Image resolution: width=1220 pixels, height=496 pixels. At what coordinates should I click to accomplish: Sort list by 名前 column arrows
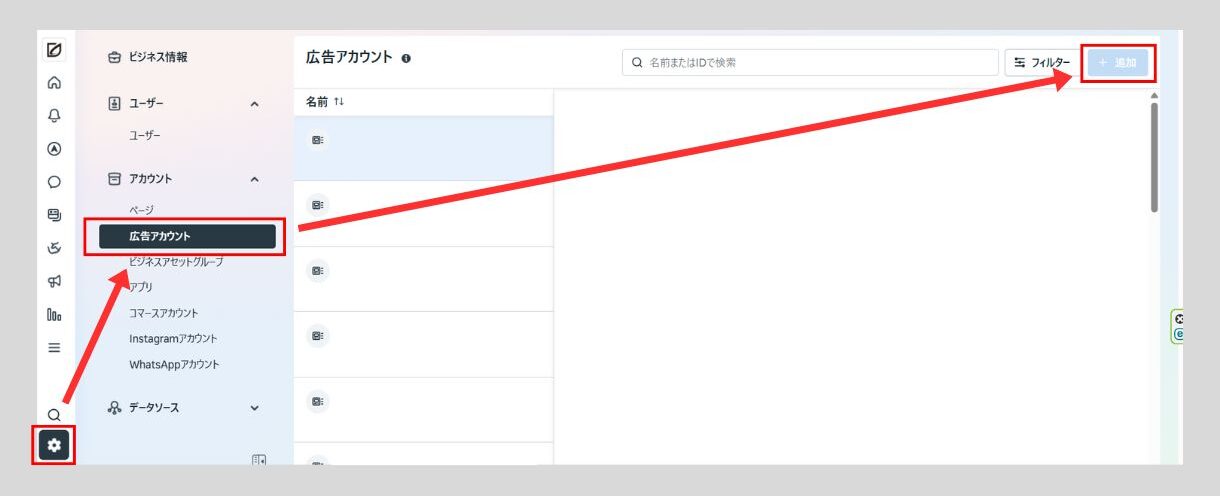pyautogui.click(x=339, y=102)
